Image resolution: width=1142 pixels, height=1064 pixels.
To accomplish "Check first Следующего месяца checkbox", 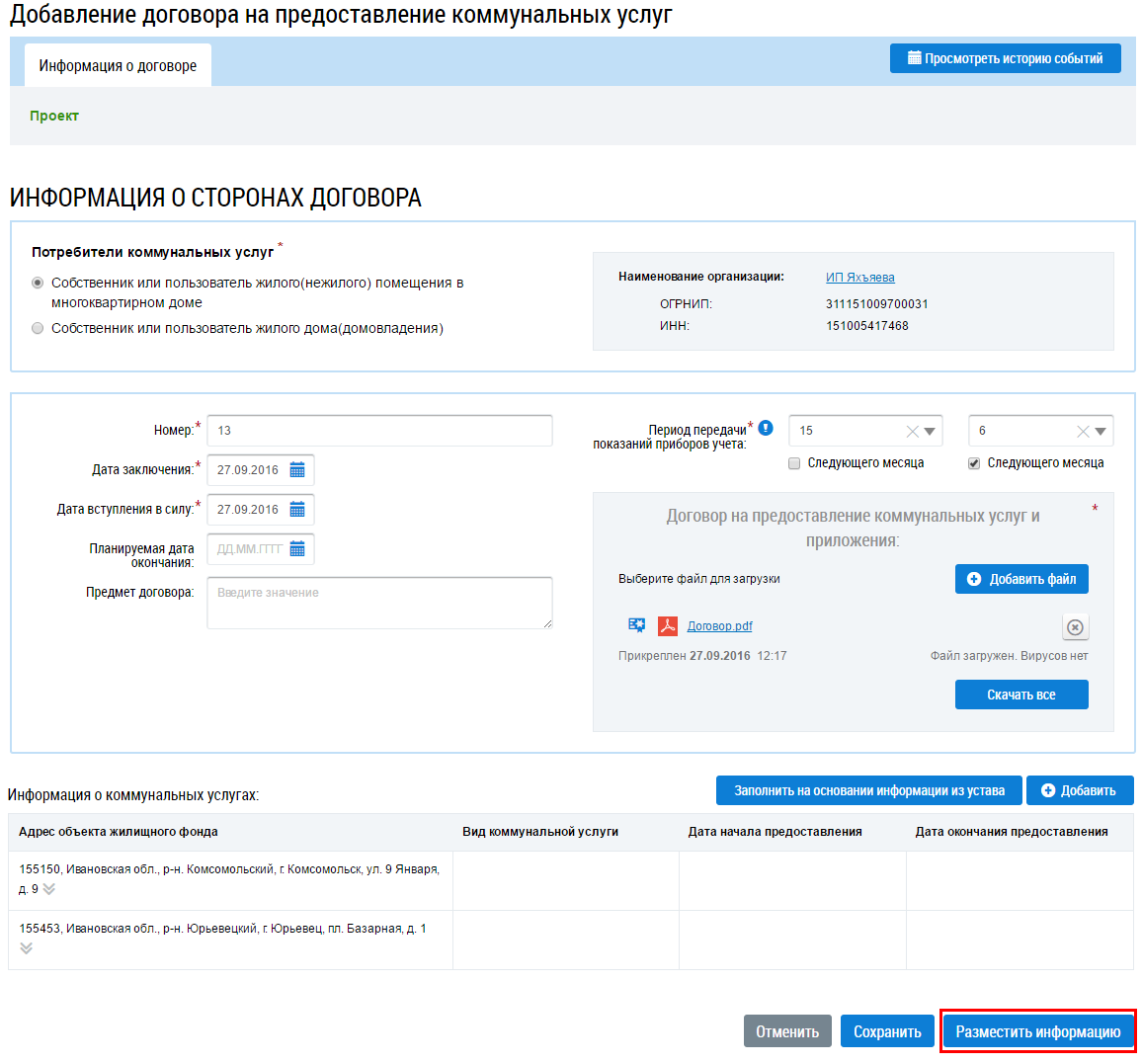I will (x=794, y=463).
